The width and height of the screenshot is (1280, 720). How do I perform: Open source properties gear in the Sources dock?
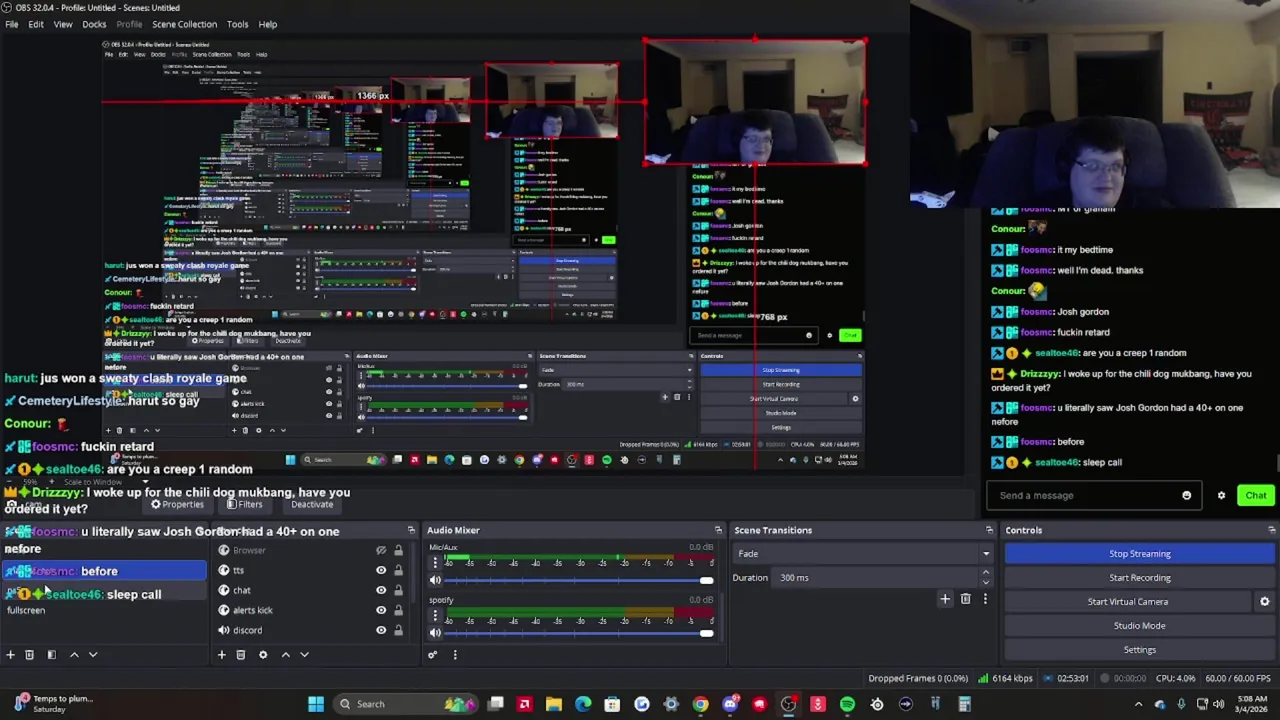pyautogui.click(x=263, y=655)
